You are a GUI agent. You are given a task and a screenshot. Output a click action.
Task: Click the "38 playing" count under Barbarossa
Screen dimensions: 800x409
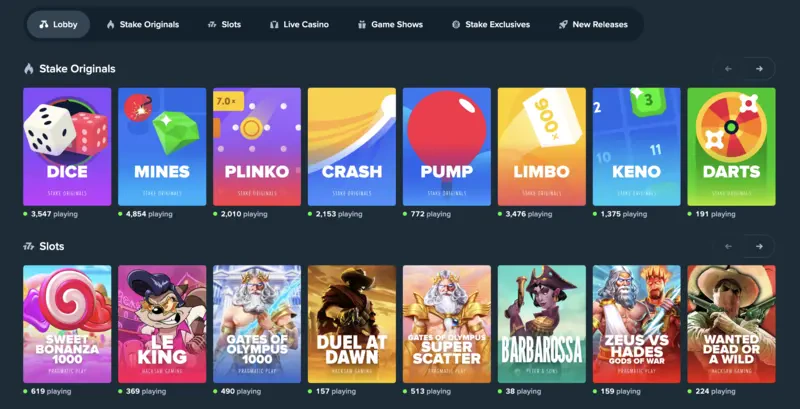tap(523, 392)
